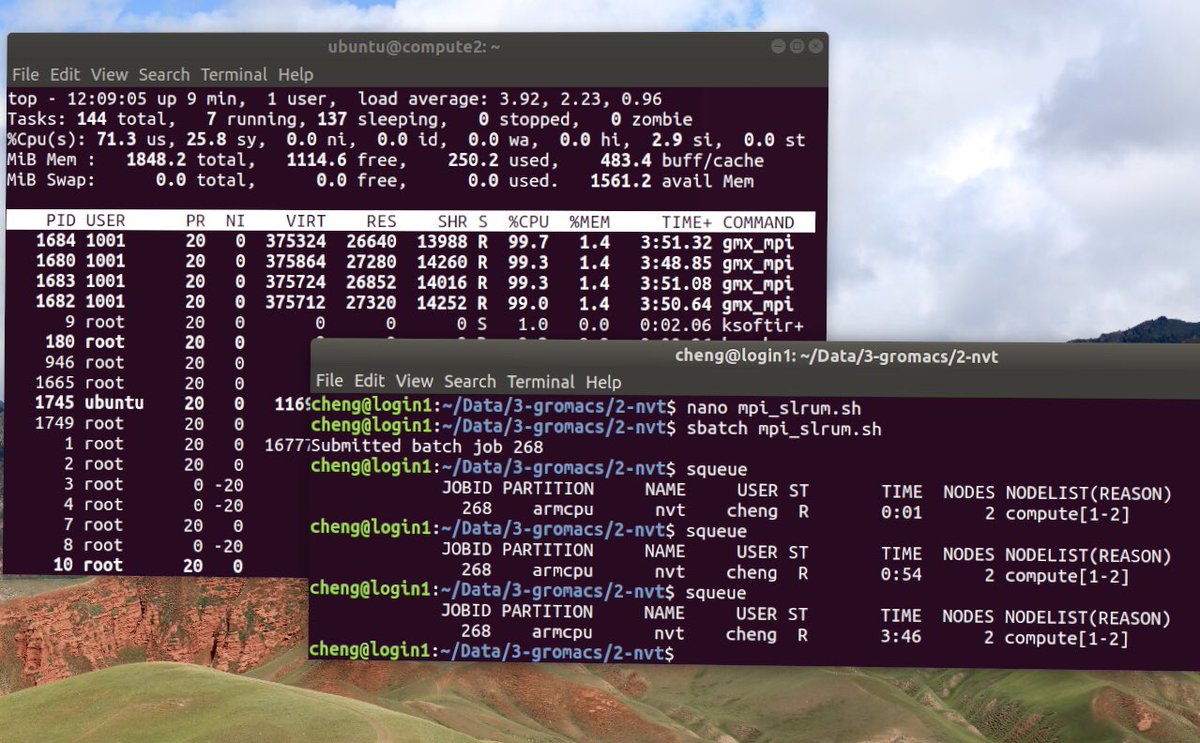The height and width of the screenshot is (743, 1200).
Task: Maximize the ubuntu@compute2 terminal window
Action: pyautogui.click(x=797, y=46)
